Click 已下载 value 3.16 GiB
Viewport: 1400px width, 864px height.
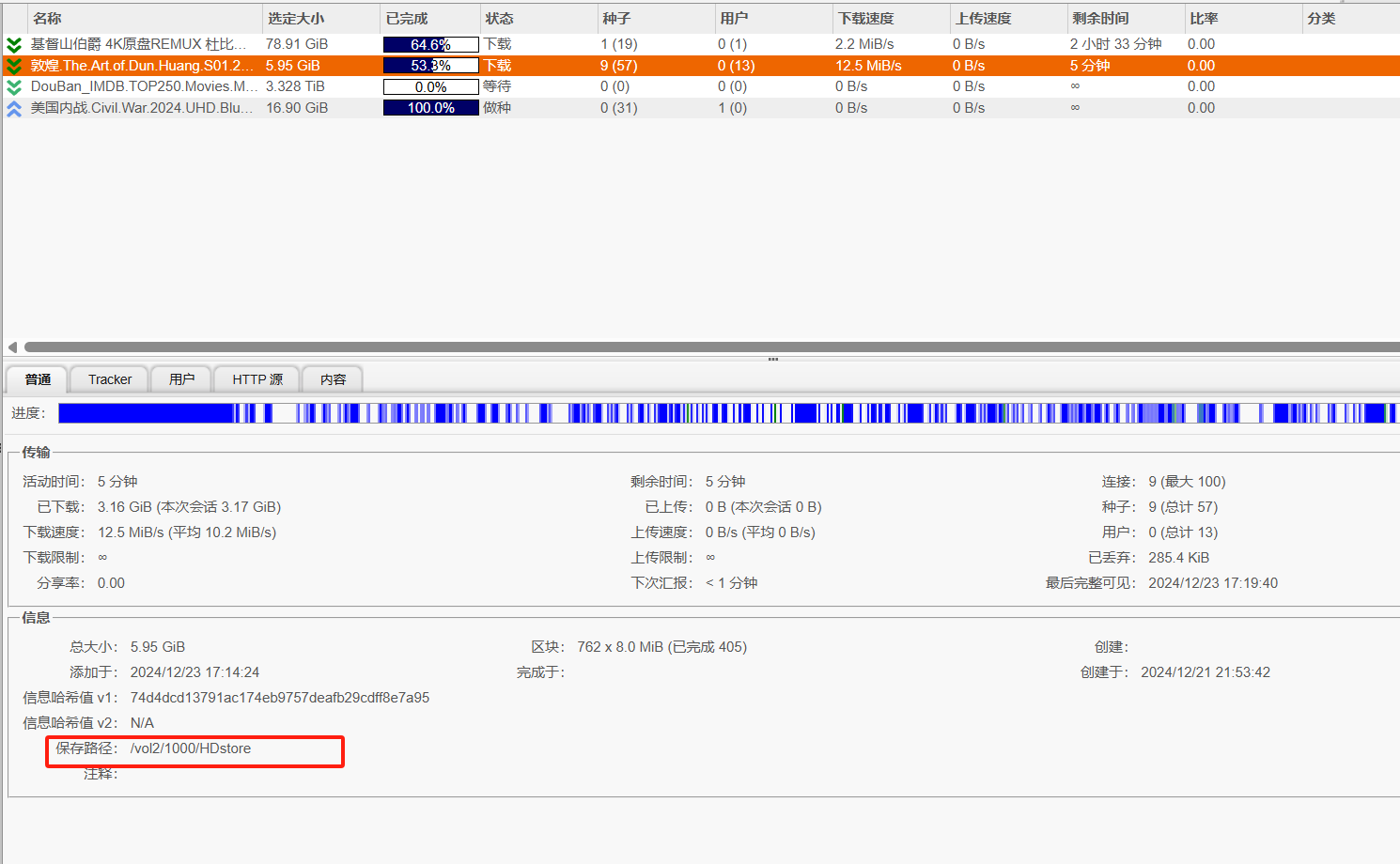point(189,507)
